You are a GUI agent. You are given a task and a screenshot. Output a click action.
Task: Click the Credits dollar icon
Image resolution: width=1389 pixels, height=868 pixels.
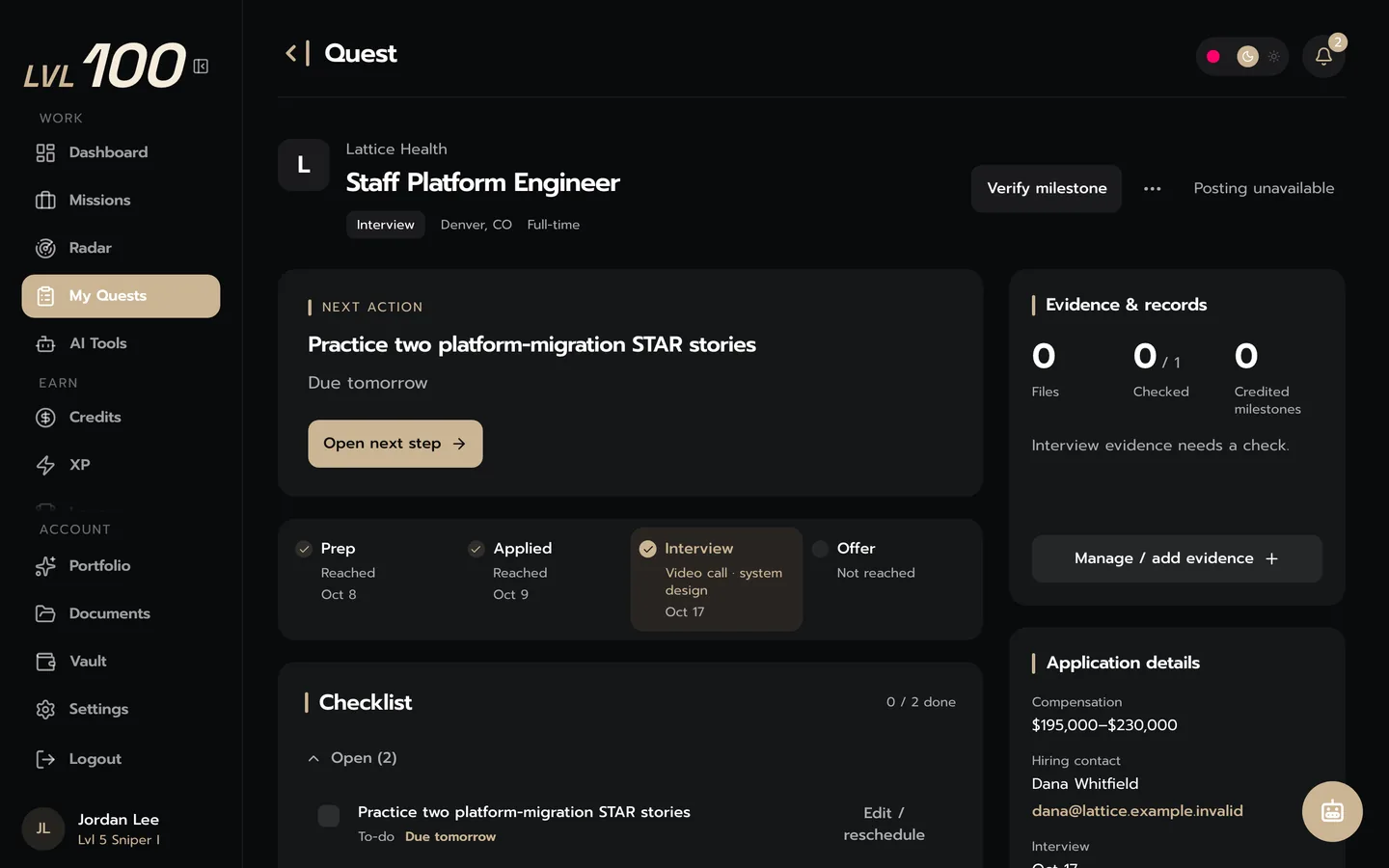(45, 418)
